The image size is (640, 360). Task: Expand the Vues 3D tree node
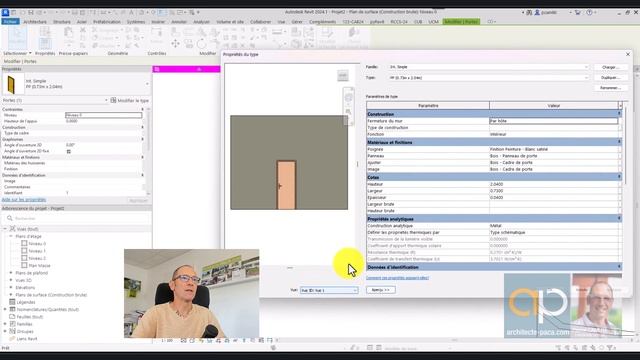(x=11, y=280)
